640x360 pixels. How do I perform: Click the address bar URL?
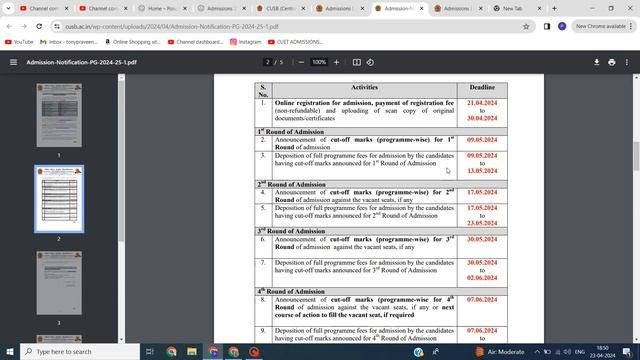point(172,26)
